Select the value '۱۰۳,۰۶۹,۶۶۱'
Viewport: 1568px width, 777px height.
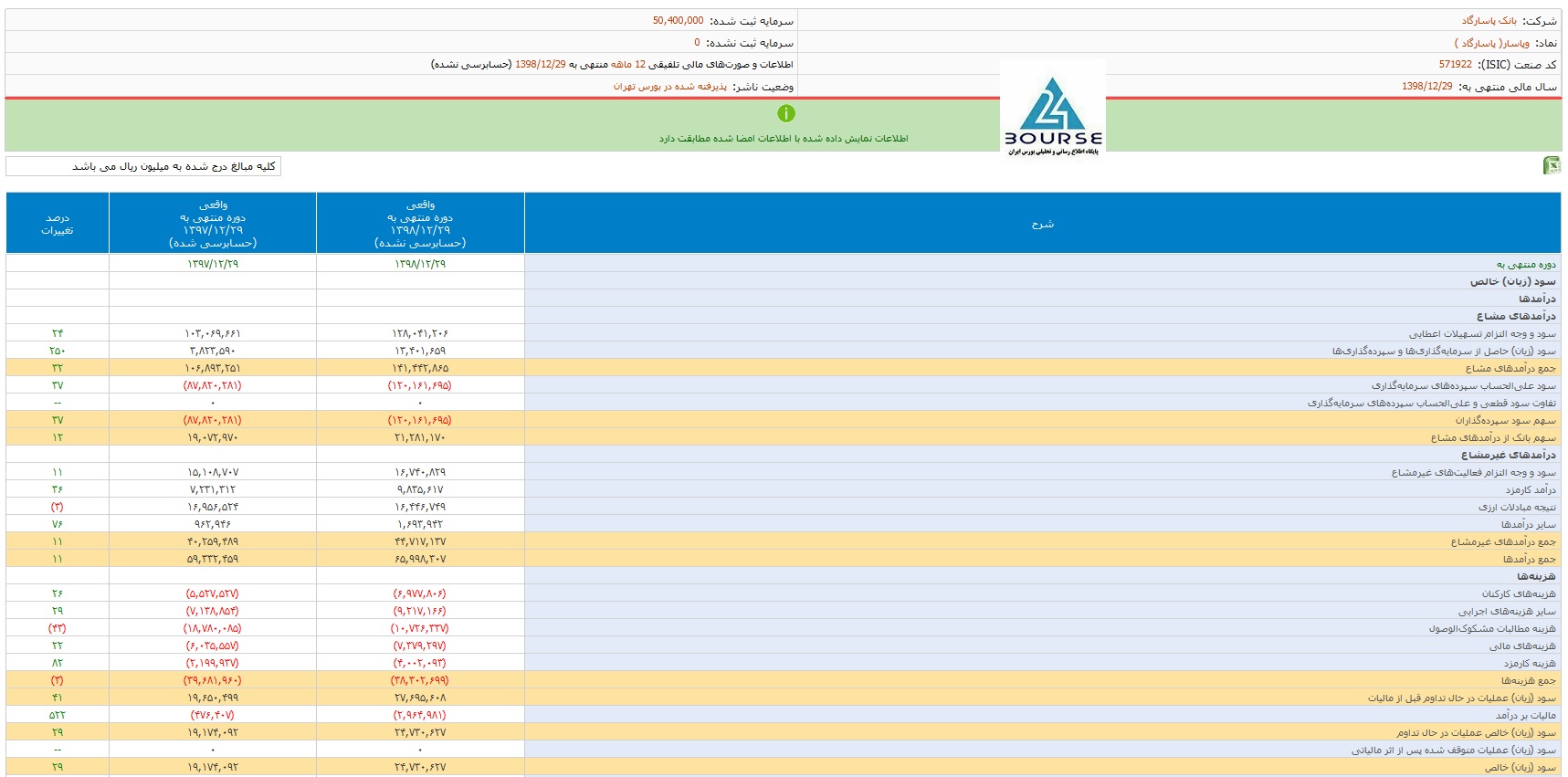(x=213, y=333)
